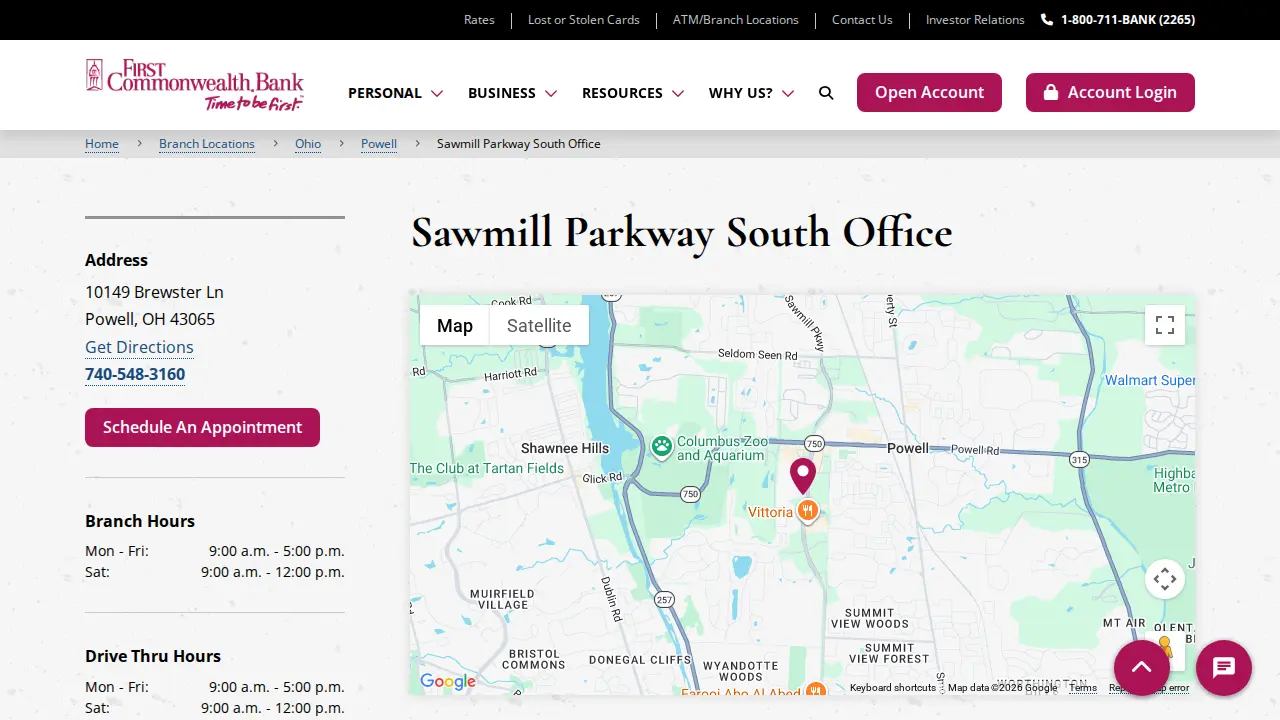Image resolution: width=1280 pixels, height=720 pixels.
Task: Click the Sawmill Parkway South Office heading
Action: 682,232
